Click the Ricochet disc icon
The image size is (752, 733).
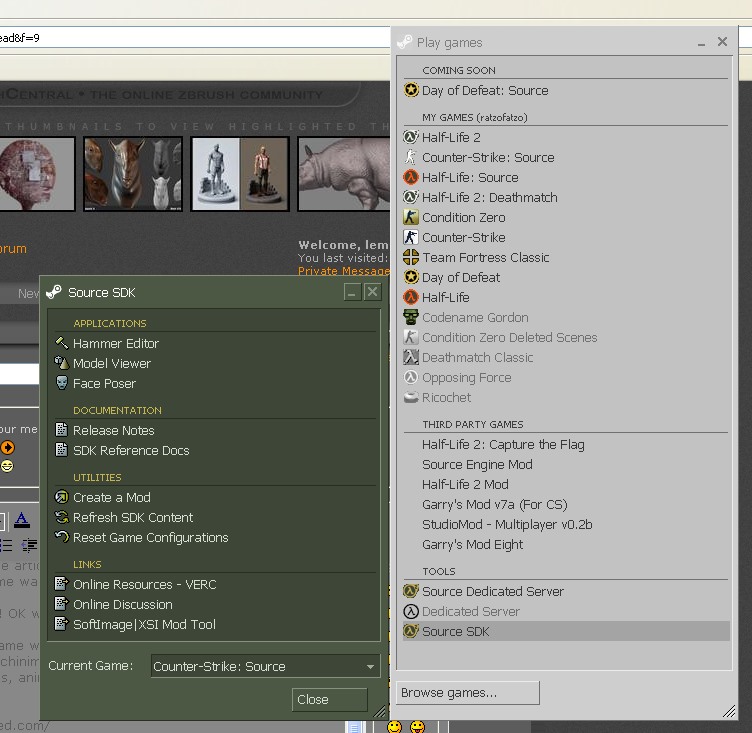[411, 398]
